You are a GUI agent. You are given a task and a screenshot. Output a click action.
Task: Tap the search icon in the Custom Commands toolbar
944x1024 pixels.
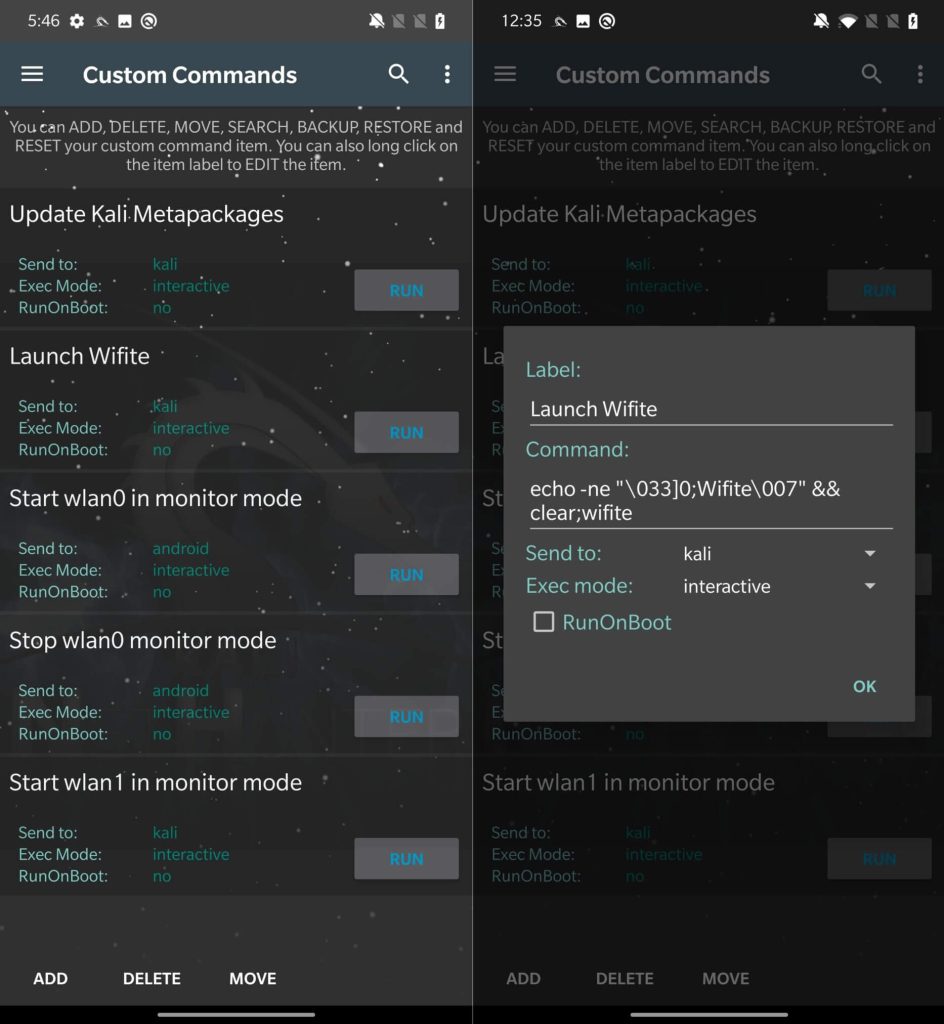tap(398, 74)
